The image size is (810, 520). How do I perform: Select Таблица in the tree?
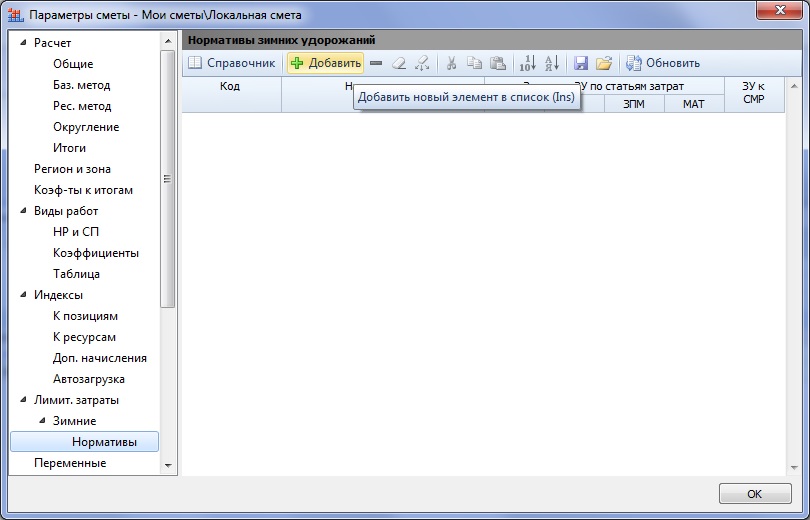[76, 274]
